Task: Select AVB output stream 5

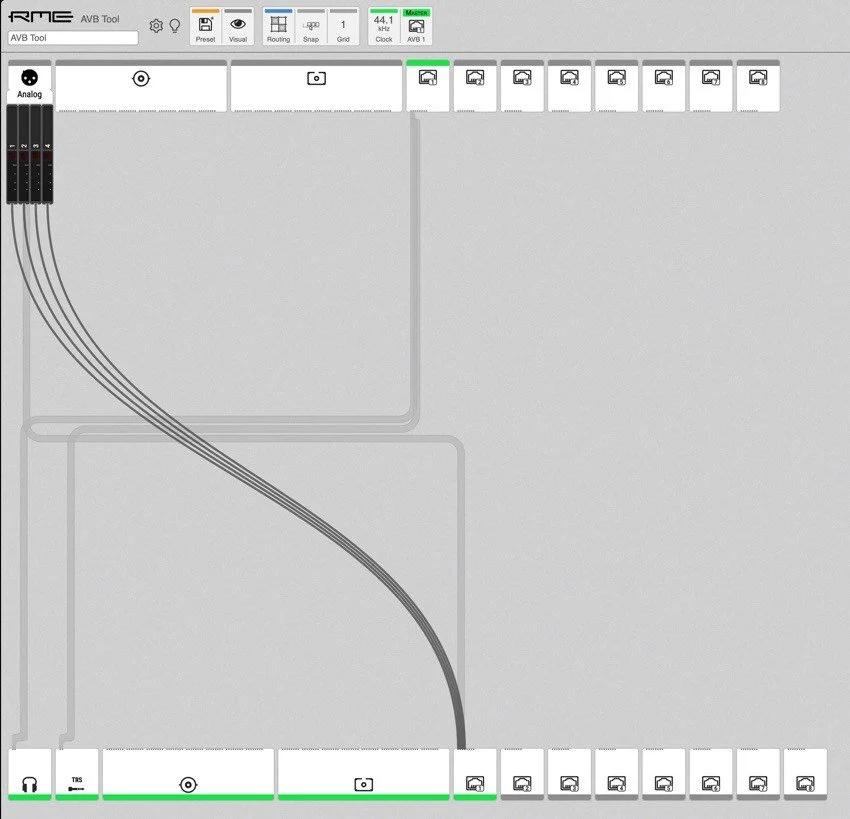Action: [664, 775]
